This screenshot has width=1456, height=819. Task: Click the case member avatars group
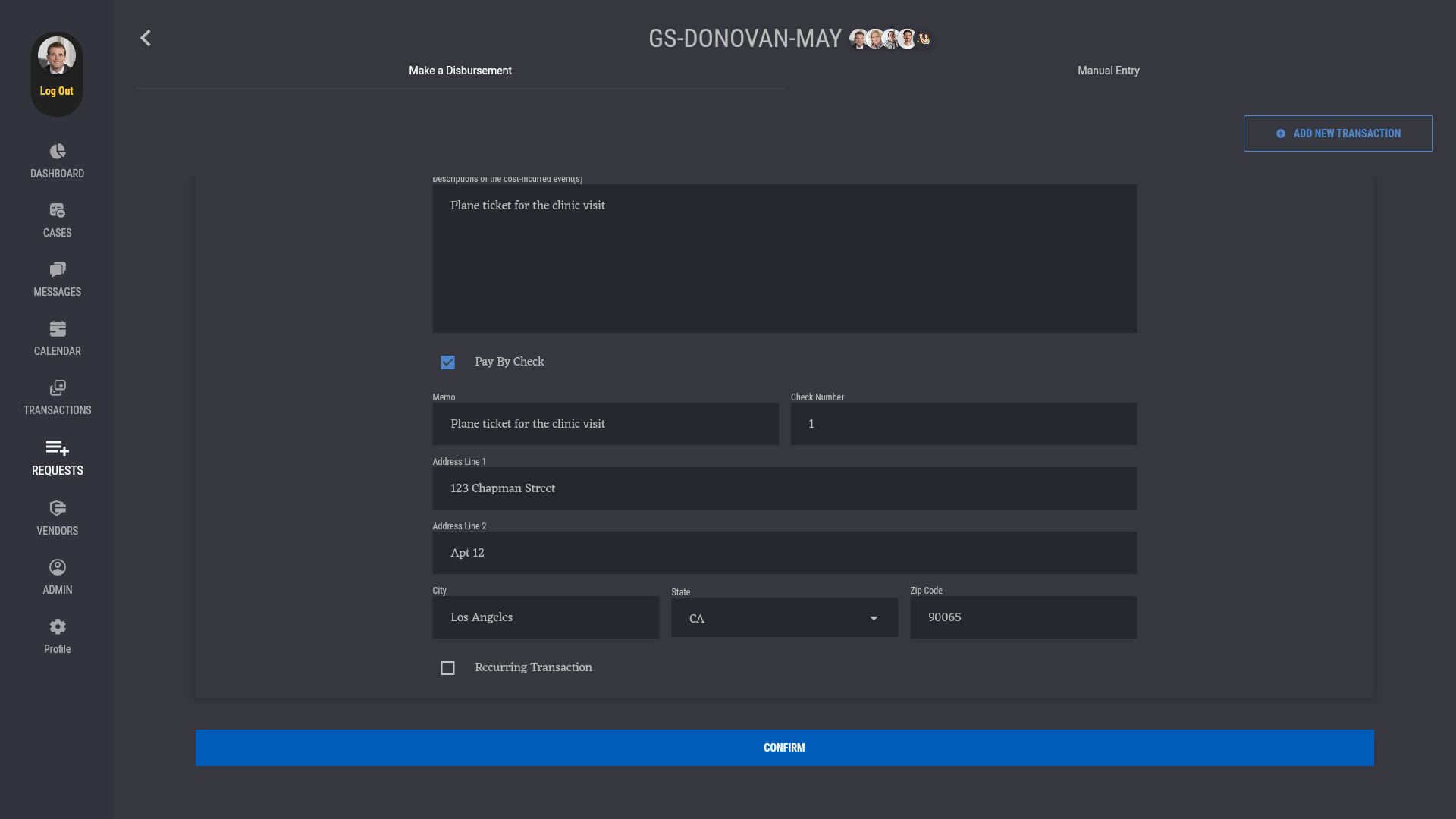point(890,39)
